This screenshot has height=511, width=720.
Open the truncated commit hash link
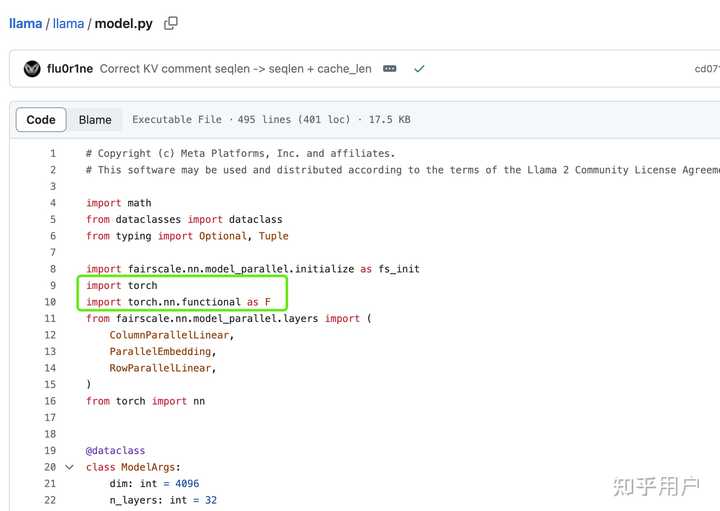click(x=706, y=69)
